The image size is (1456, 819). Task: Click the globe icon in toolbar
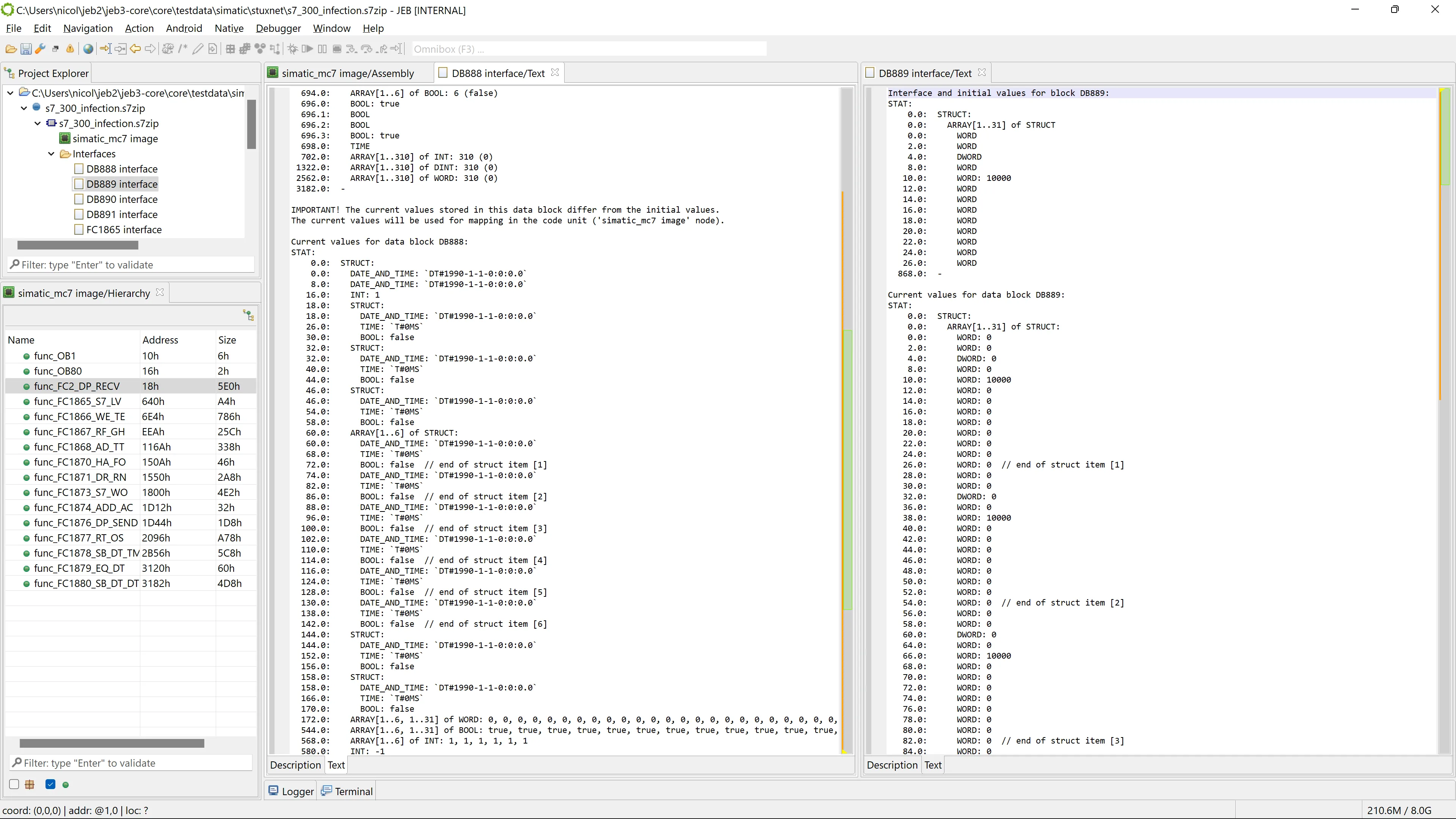(88, 49)
